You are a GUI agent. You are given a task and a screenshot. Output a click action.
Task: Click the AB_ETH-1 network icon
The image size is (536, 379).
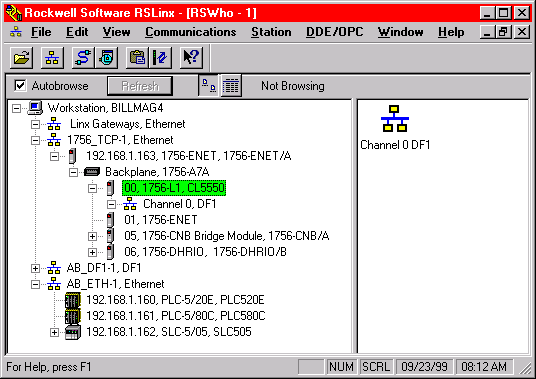click(x=54, y=284)
